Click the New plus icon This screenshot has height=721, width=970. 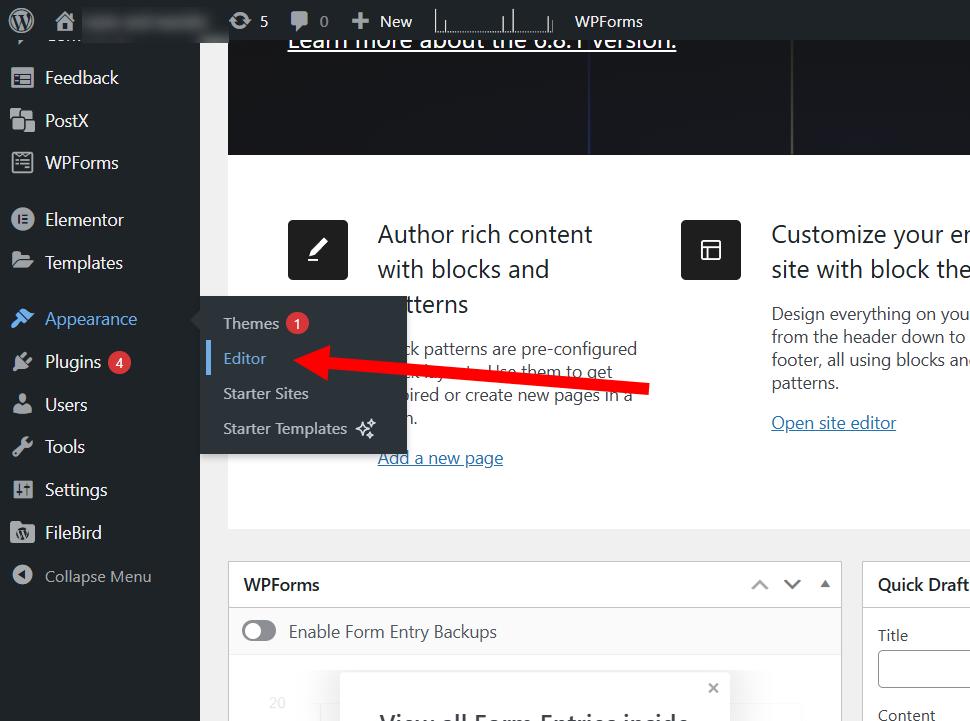[360, 21]
